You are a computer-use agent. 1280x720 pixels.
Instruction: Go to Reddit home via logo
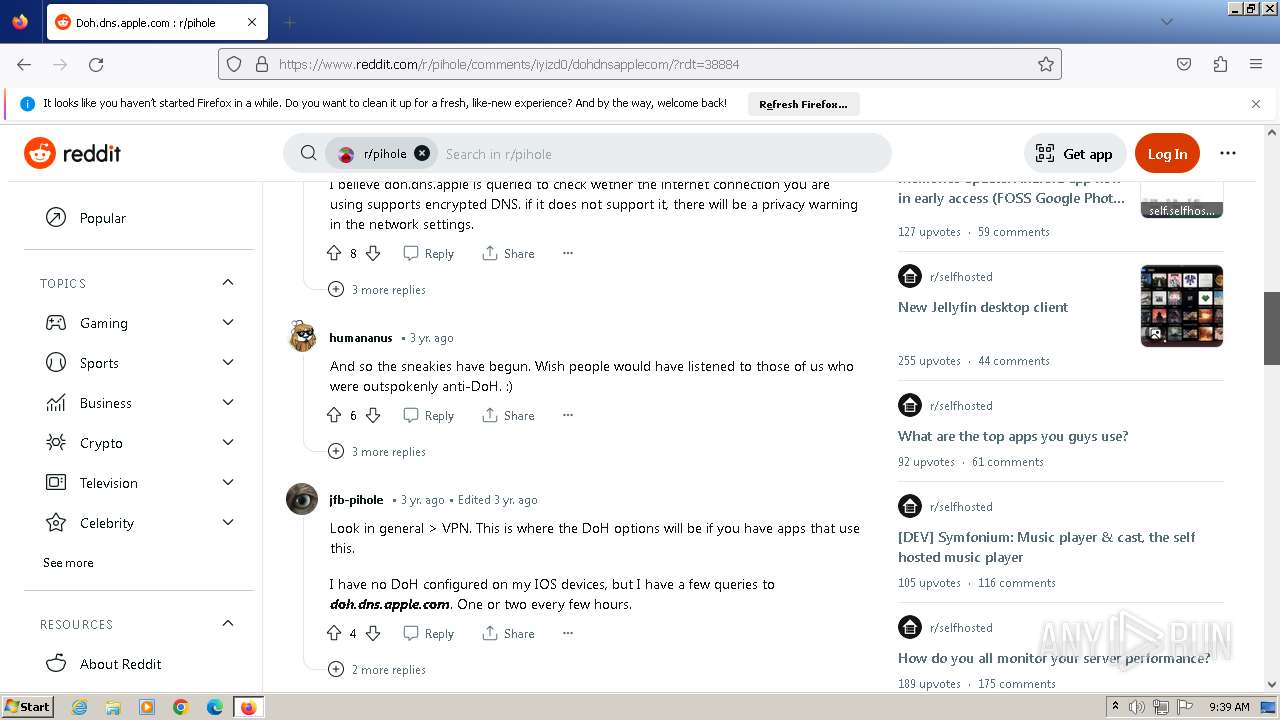pyautogui.click(x=72, y=153)
